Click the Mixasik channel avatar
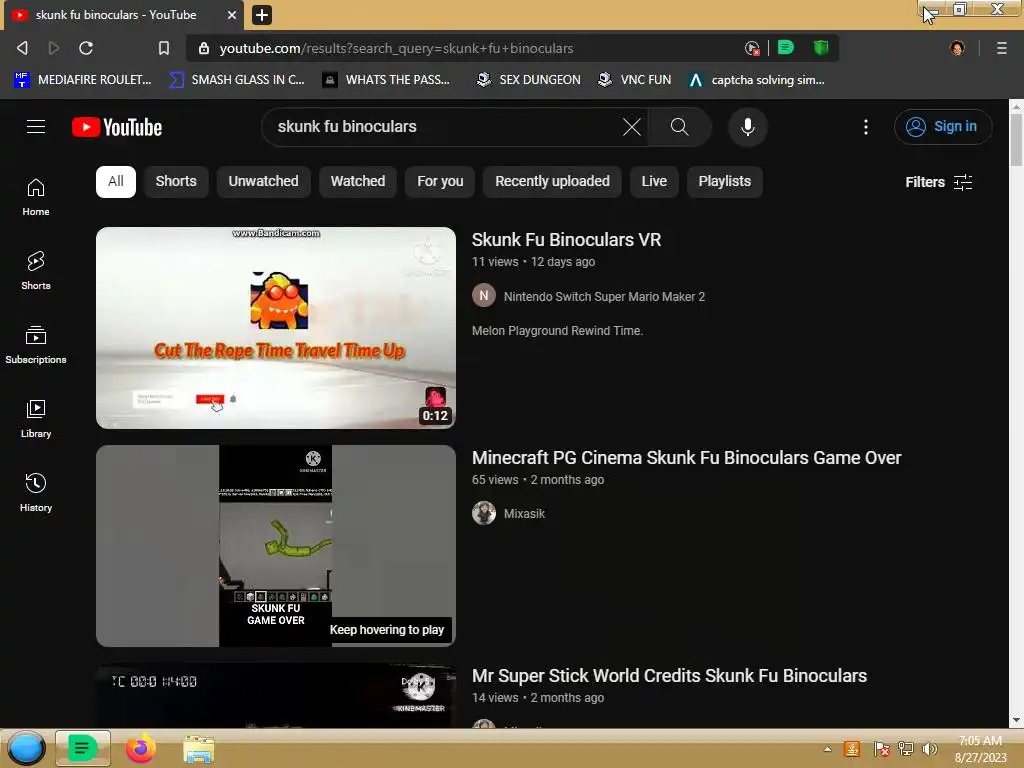This screenshot has width=1024, height=768. pos(484,513)
